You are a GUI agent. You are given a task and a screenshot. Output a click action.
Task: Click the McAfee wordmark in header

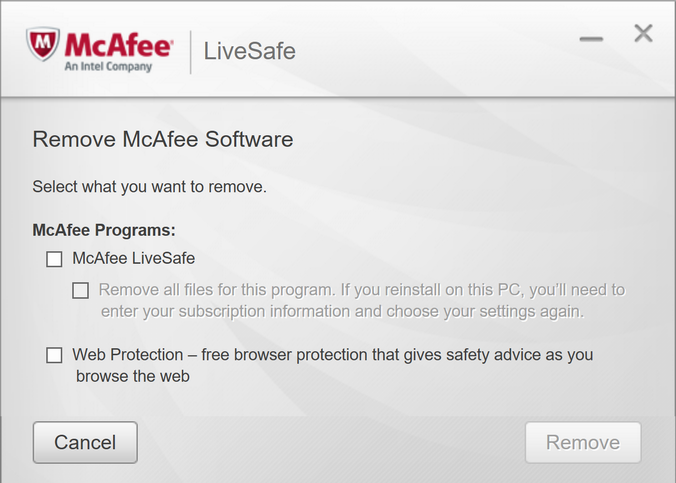point(119,44)
